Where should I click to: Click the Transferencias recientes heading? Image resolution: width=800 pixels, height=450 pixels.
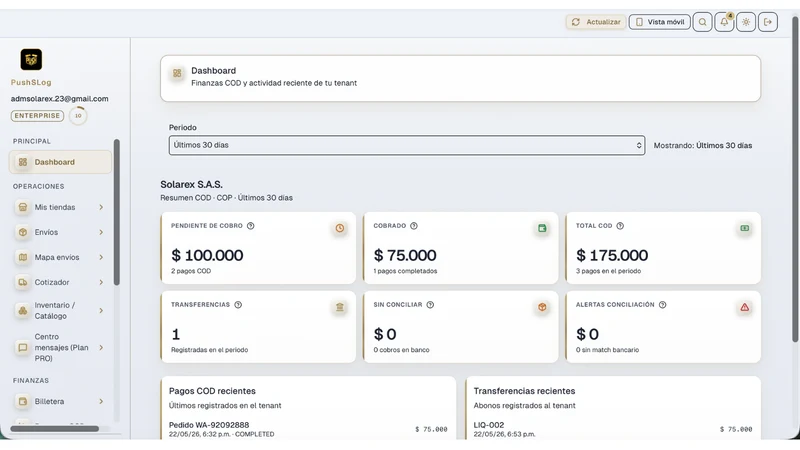pos(524,391)
